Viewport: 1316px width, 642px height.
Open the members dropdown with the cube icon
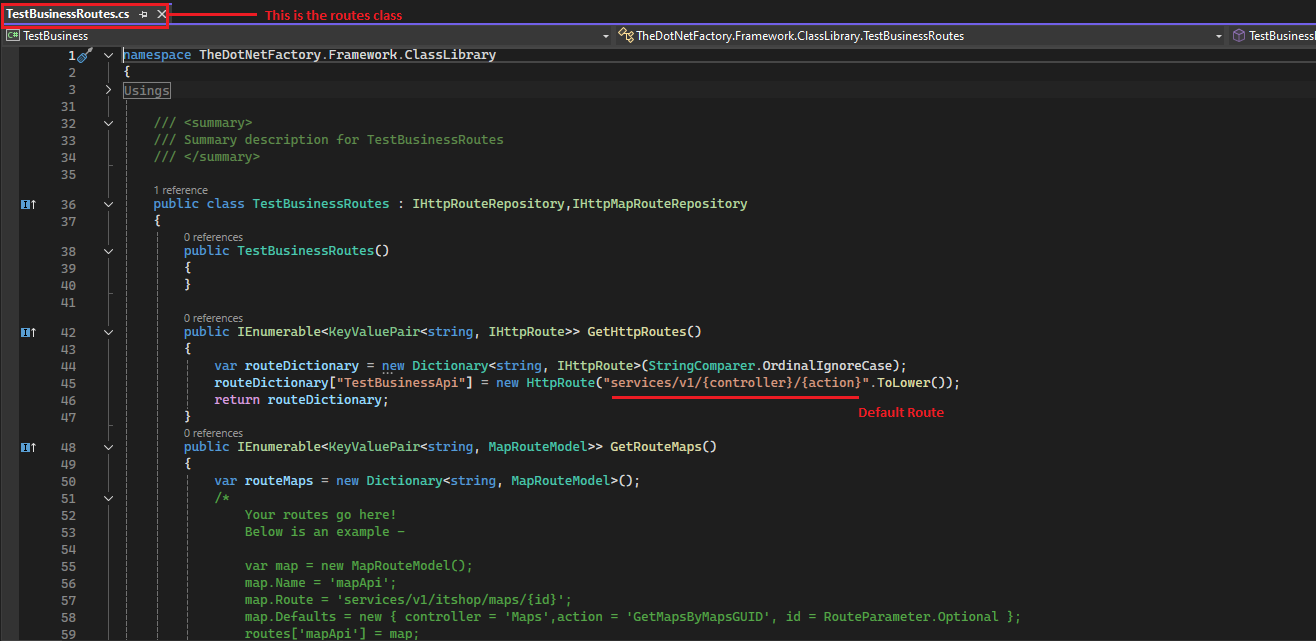point(1273,36)
